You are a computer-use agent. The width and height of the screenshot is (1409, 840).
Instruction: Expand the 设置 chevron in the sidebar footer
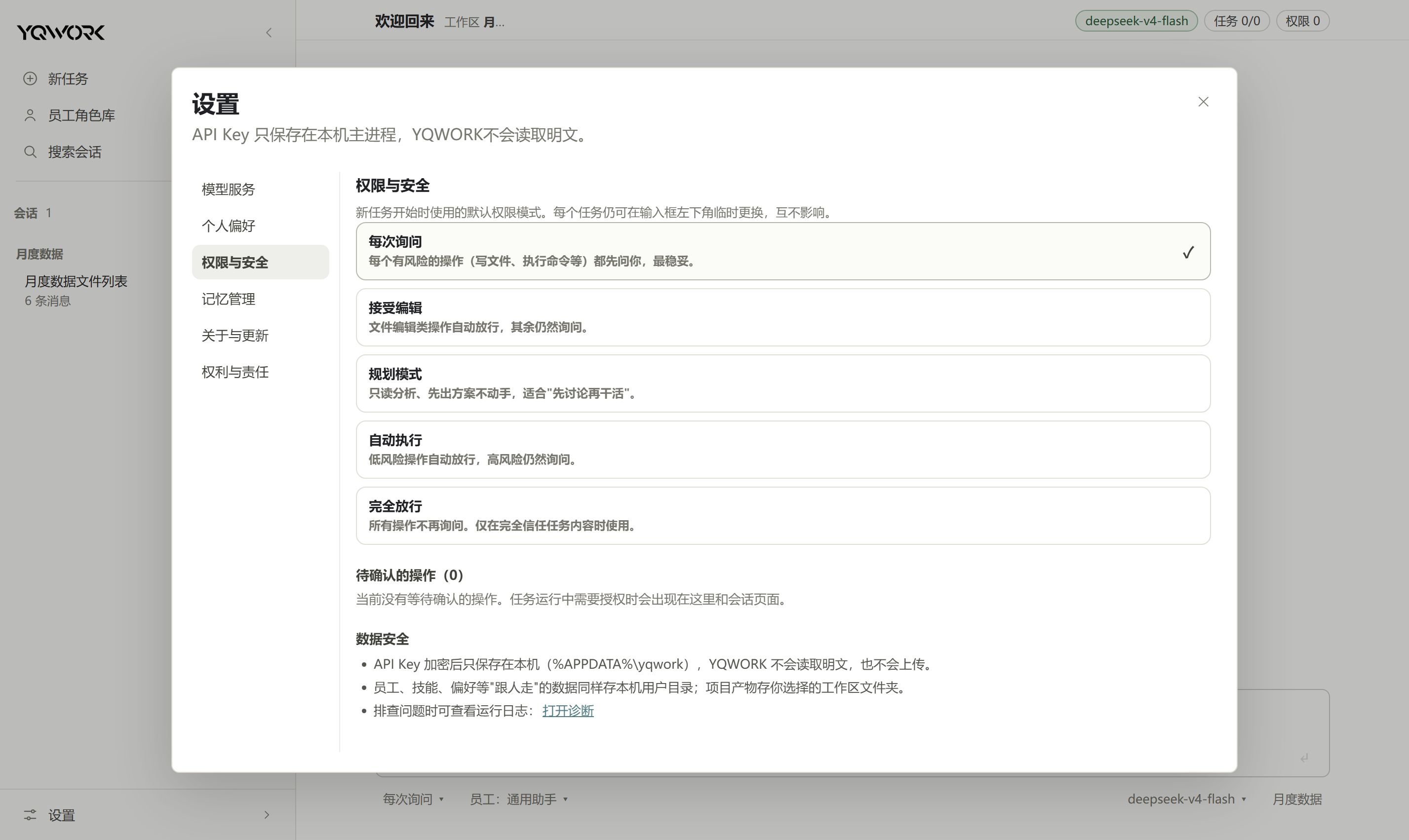(267, 814)
